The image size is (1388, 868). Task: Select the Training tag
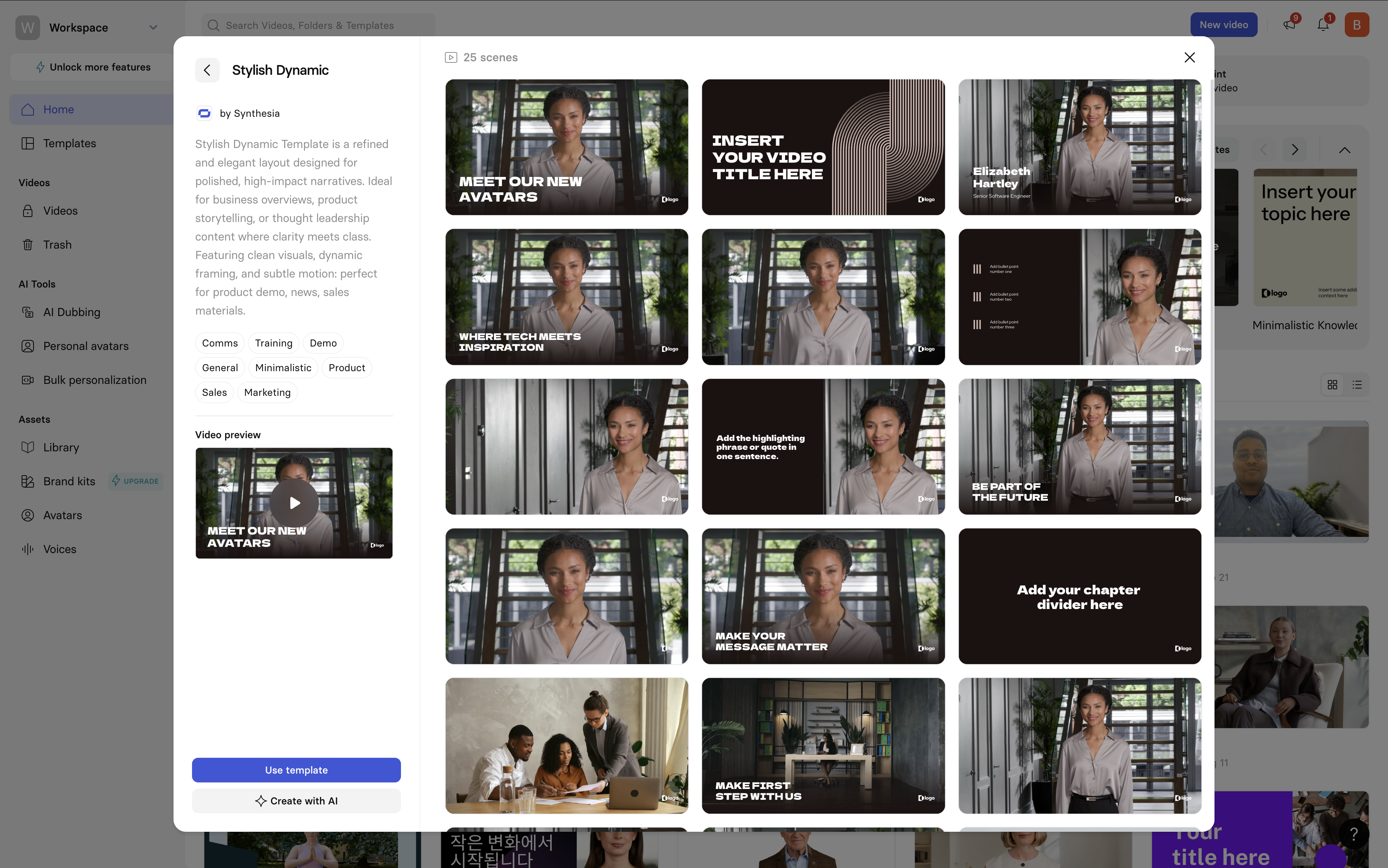click(274, 343)
